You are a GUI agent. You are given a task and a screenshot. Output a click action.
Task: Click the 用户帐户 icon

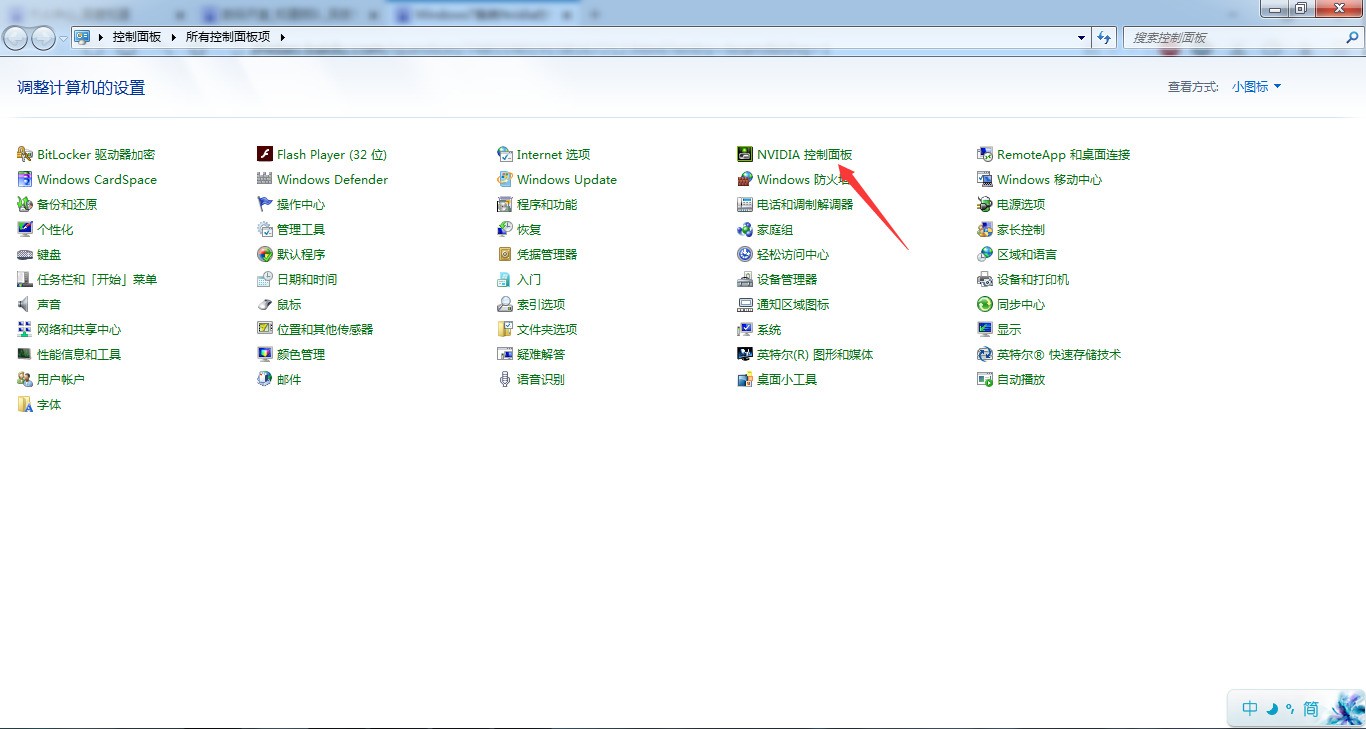coord(25,379)
